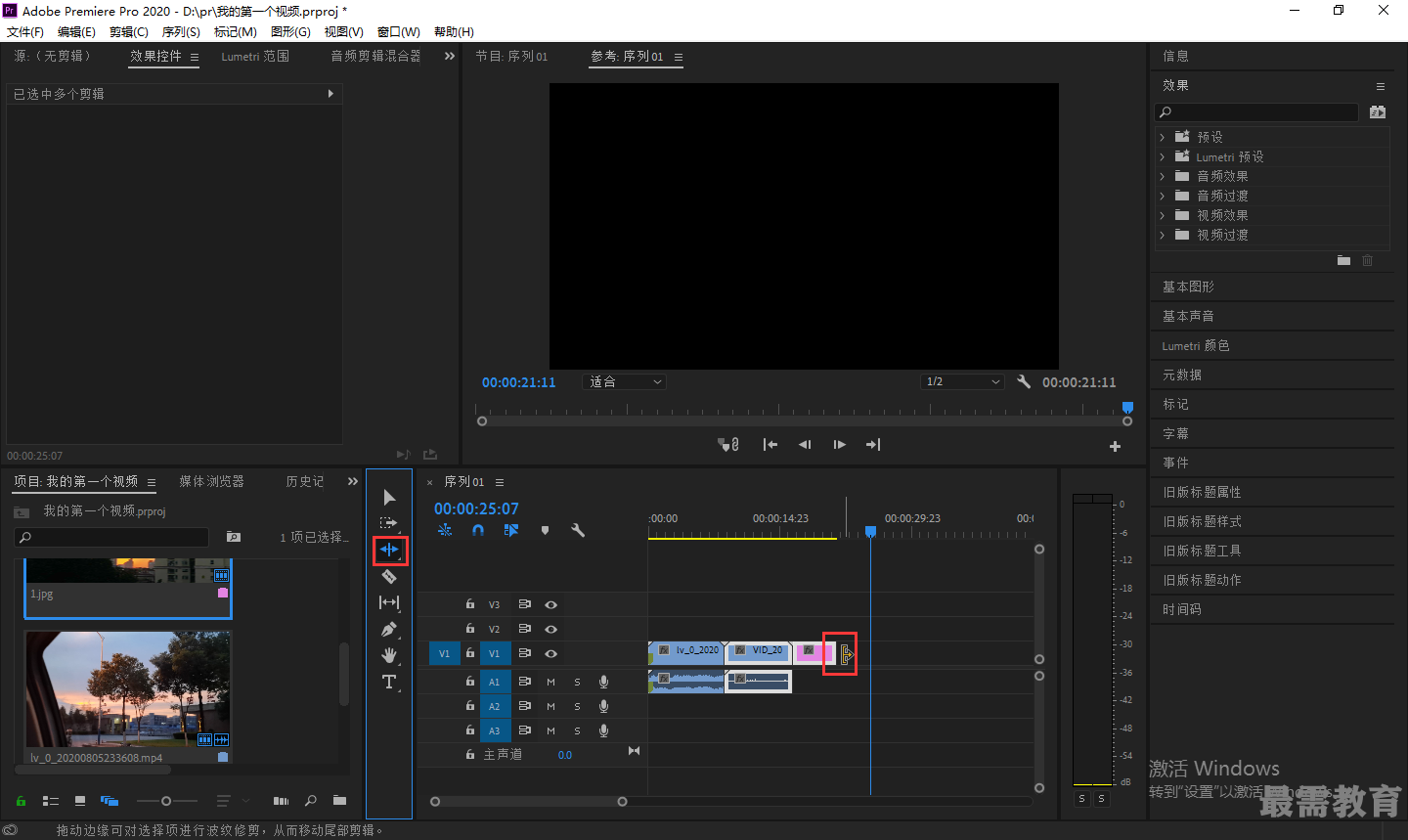Expand the 音频效果 folder
Viewport: 1408px width, 840px height.
(x=1162, y=176)
